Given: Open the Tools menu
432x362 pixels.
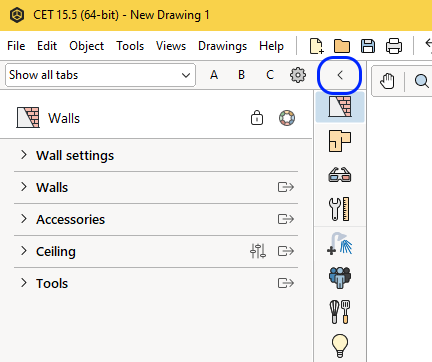Looking at the screenshot, I should pyautogui.click(x=130, y=46).
